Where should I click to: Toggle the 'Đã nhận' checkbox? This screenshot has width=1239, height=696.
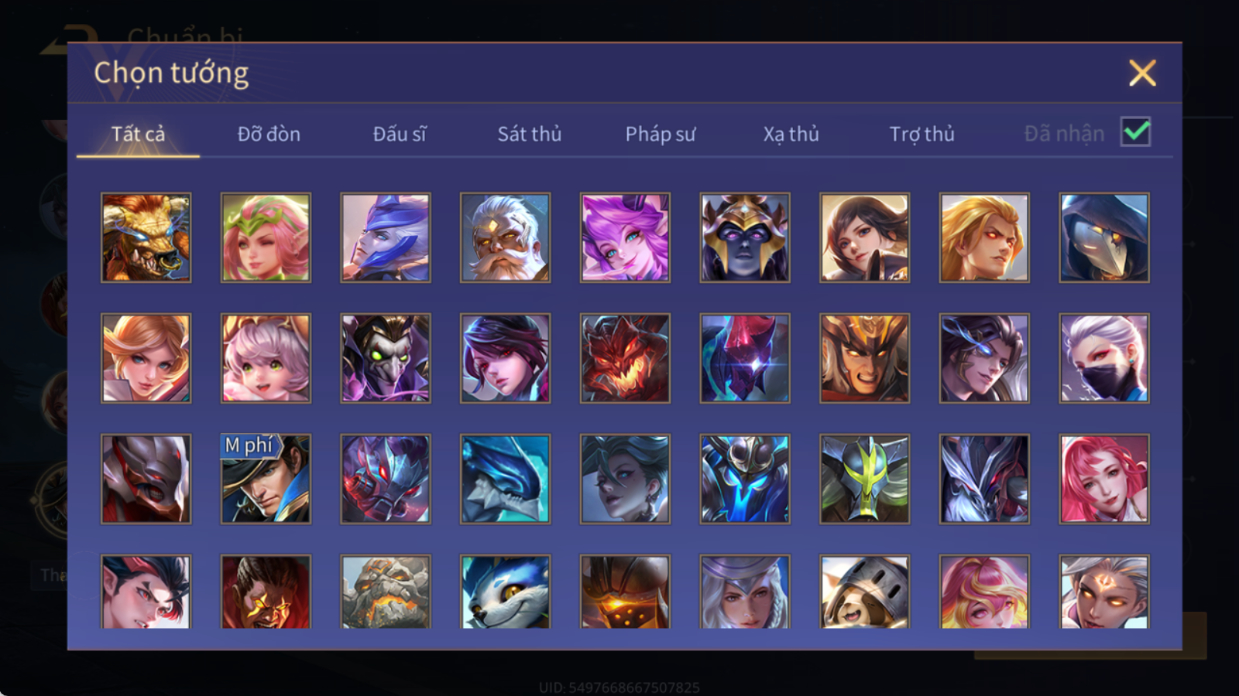pyautogui.click(x=1135, y=132)
